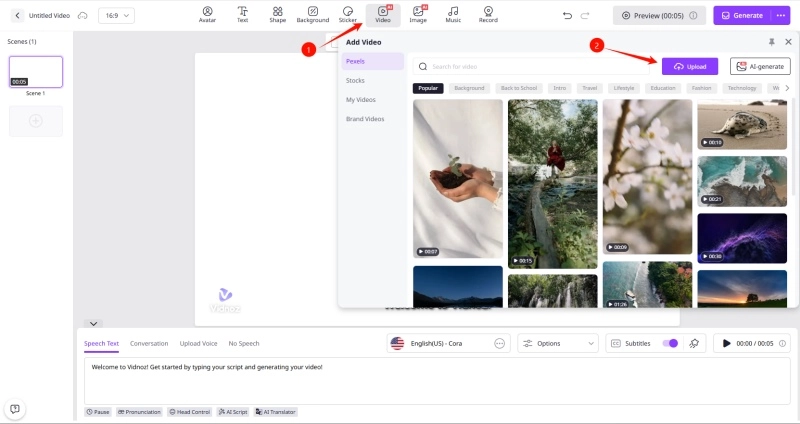This screenshot has width=800, height=424.
Task: Open the Record tool
Action: pyautogui.click(x=488, y=15)
